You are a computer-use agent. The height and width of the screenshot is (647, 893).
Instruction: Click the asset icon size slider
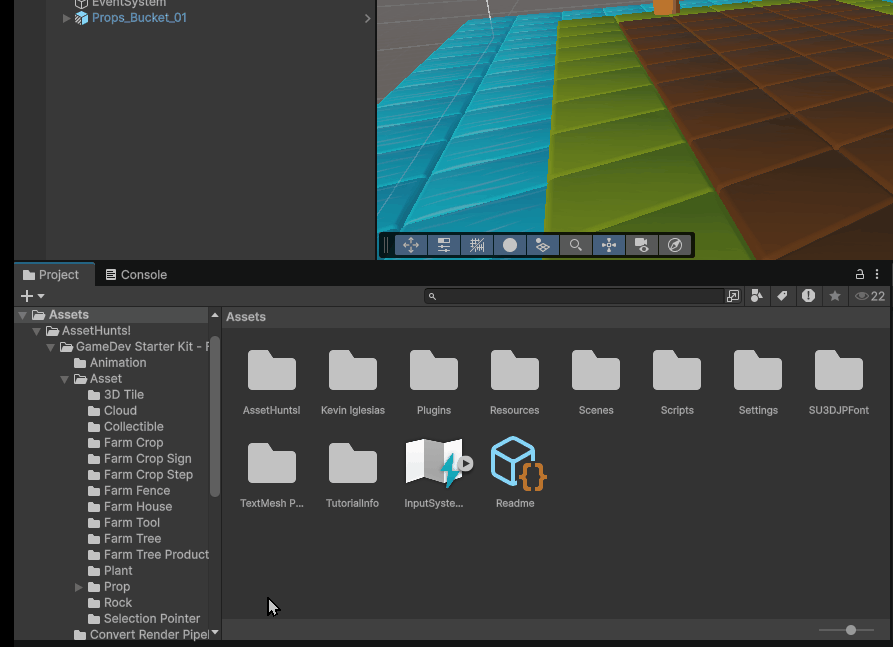tap(850, 630)
